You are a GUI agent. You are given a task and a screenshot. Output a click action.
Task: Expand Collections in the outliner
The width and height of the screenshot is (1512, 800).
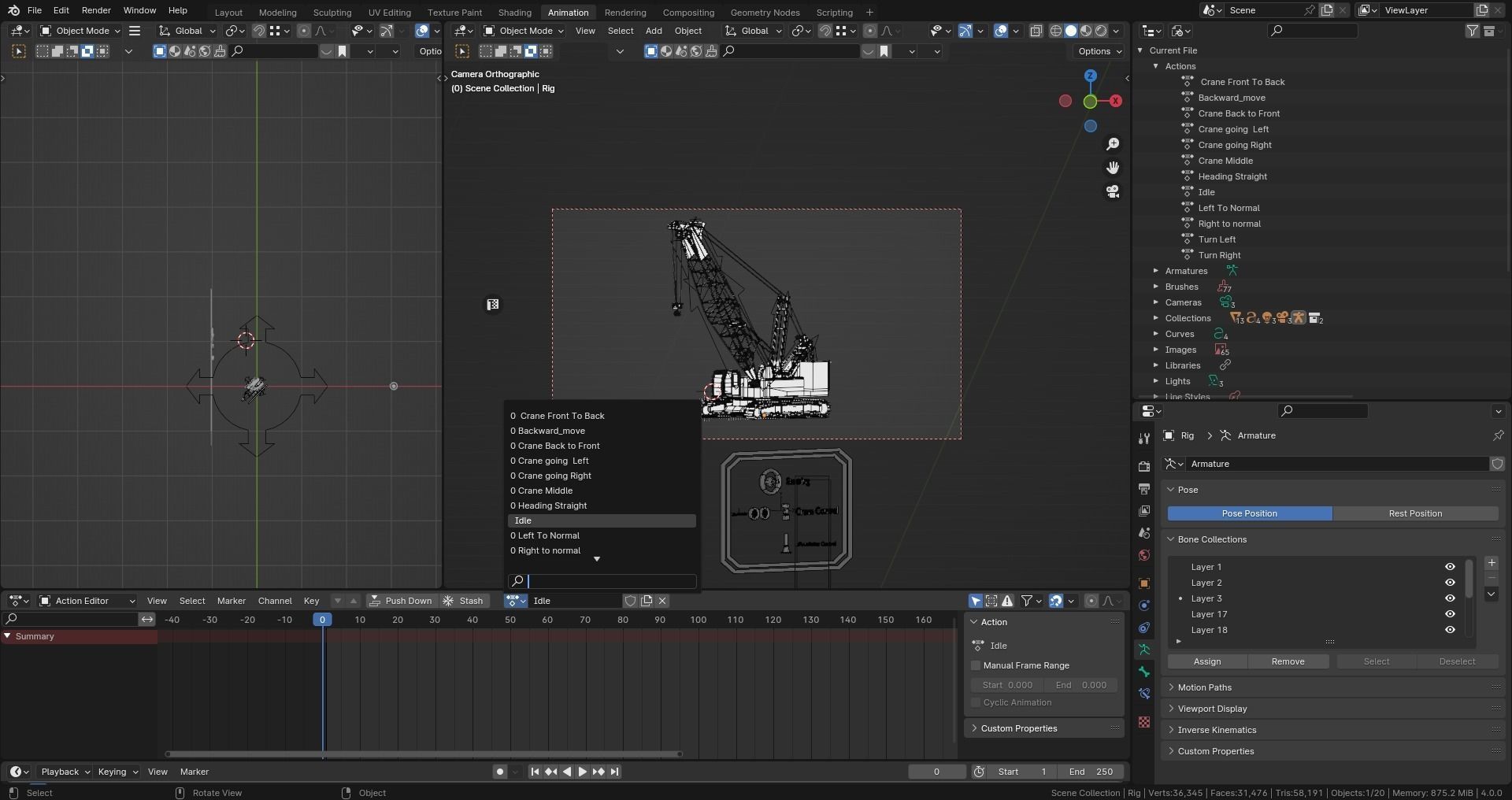[1156, 318]
